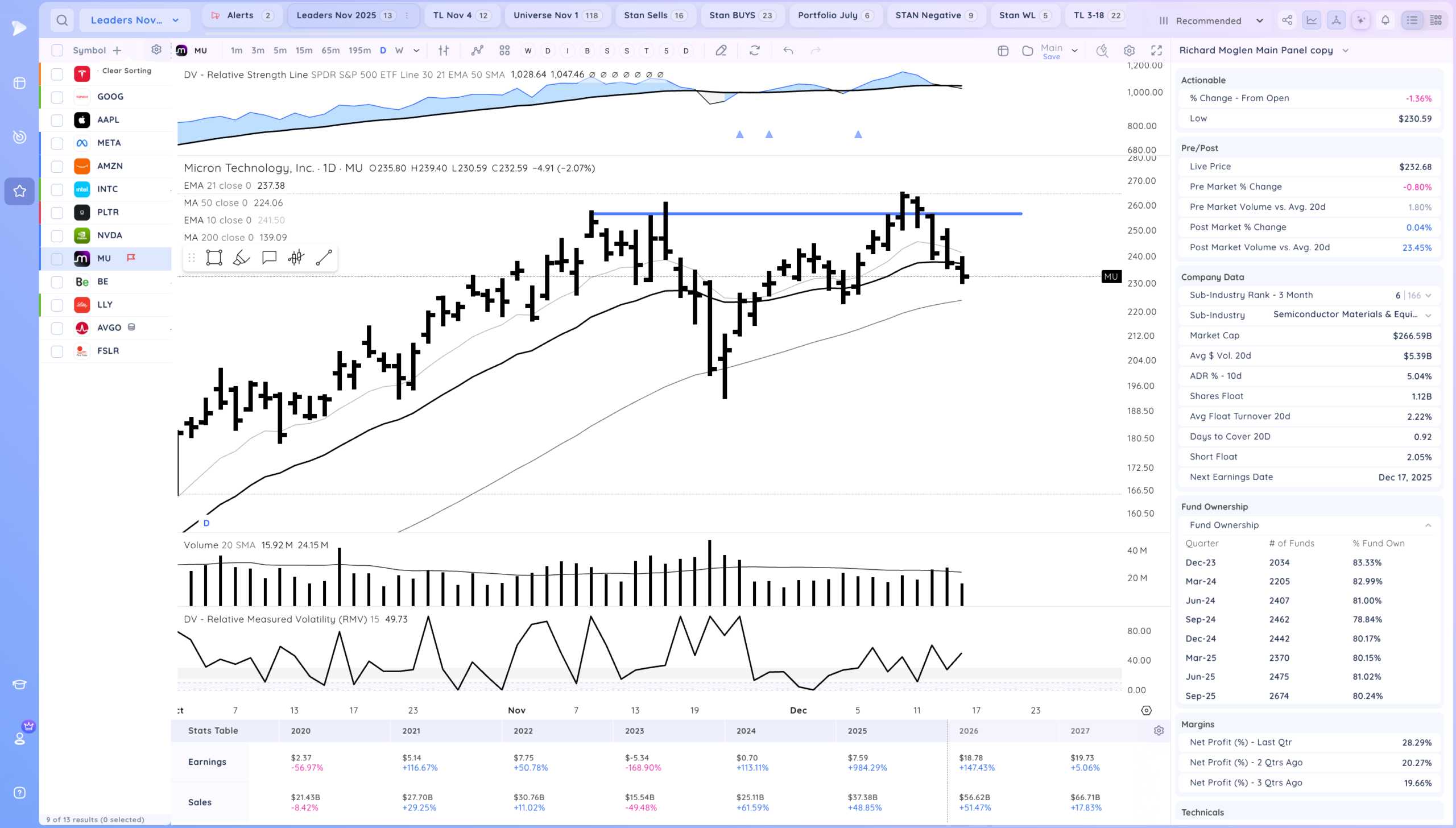Select the trend line drawing tool

(324, 258)
